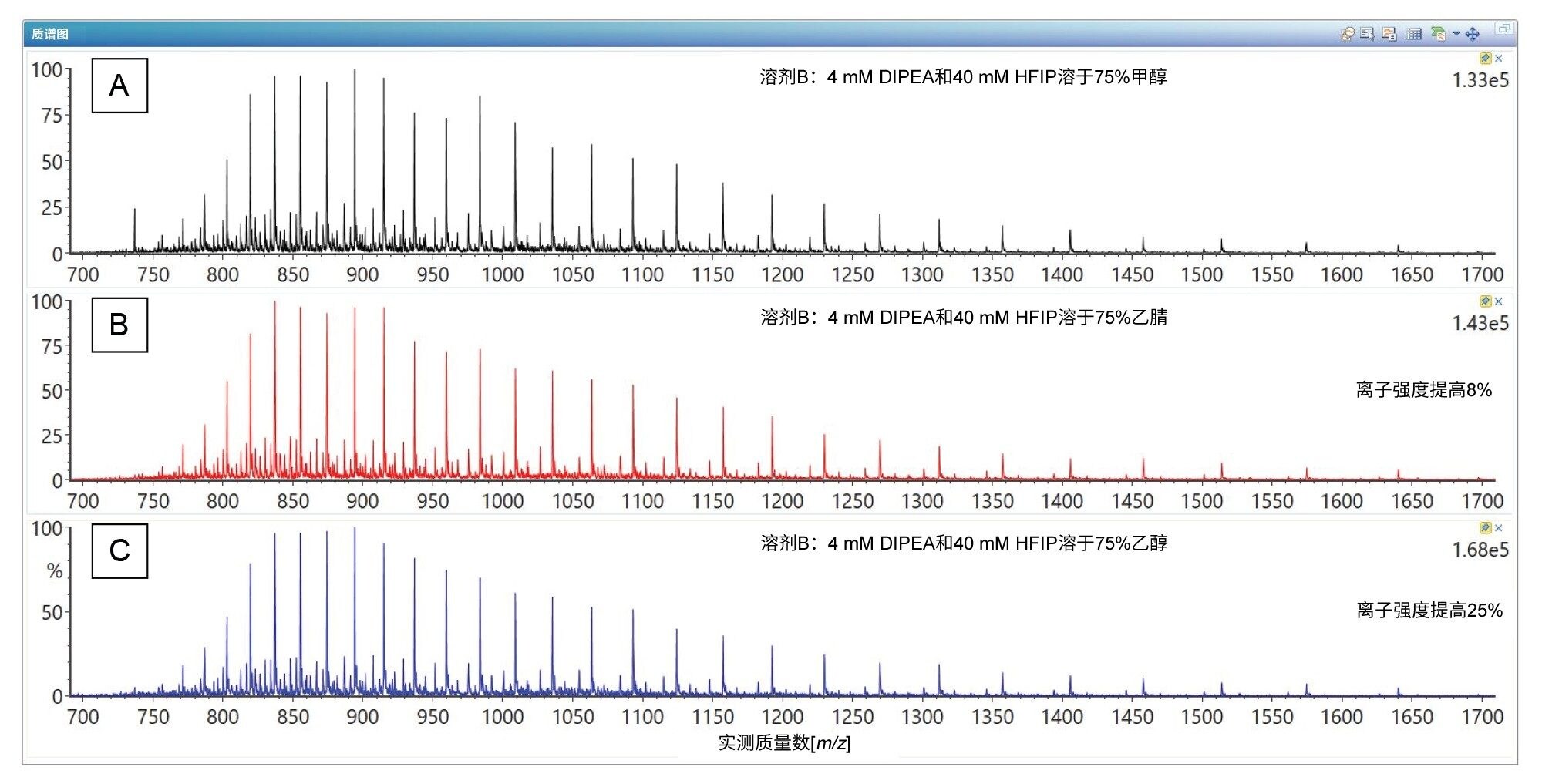Click the 75%乙醇 solvent B caption
The width and height of the screenshot is (1542, 784).
click(x=964, y=543)
